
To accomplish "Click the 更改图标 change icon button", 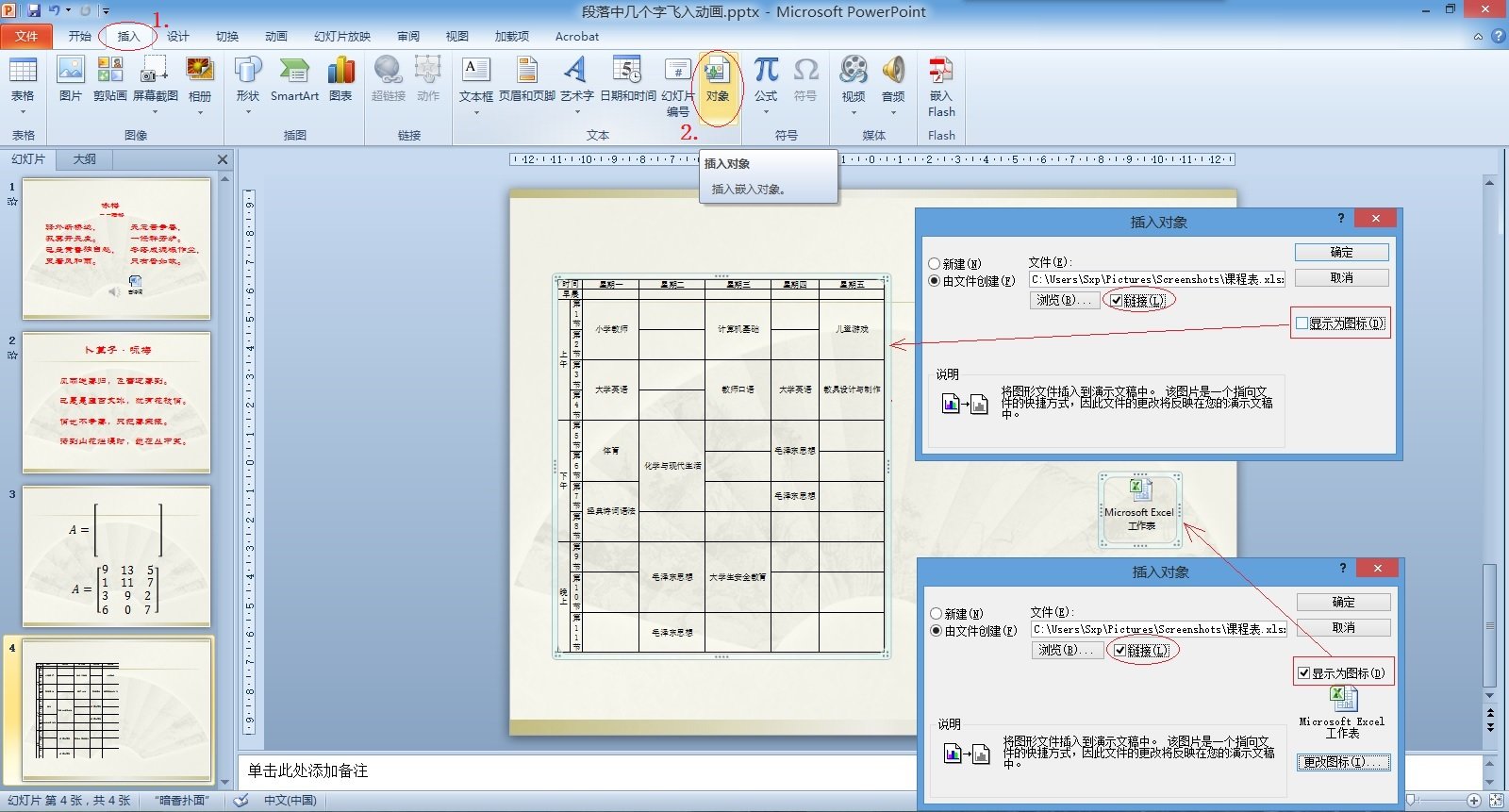I will pos(1343,762).
